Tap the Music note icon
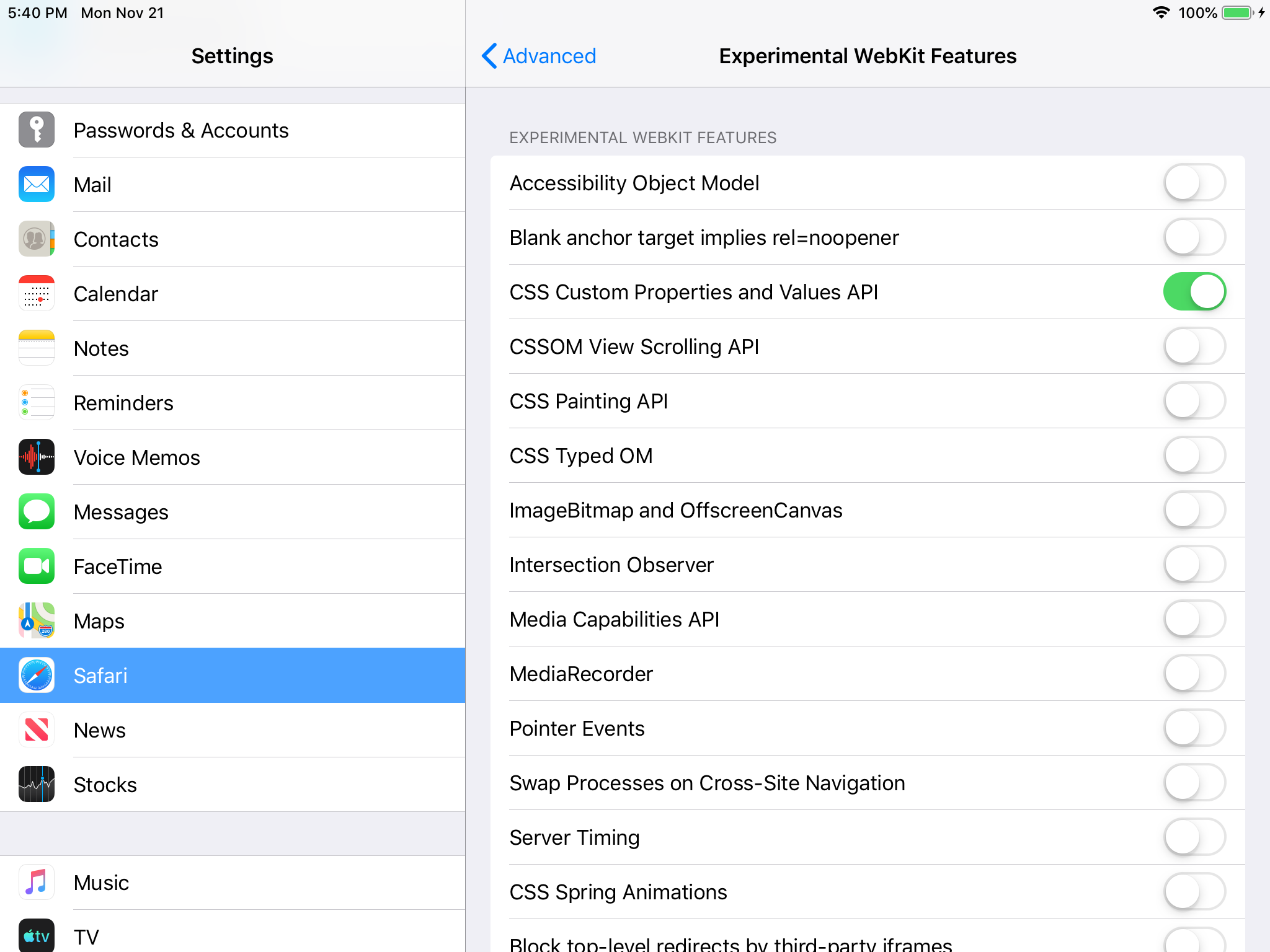Screen dimensions: 1270x952 click(37, 882)
